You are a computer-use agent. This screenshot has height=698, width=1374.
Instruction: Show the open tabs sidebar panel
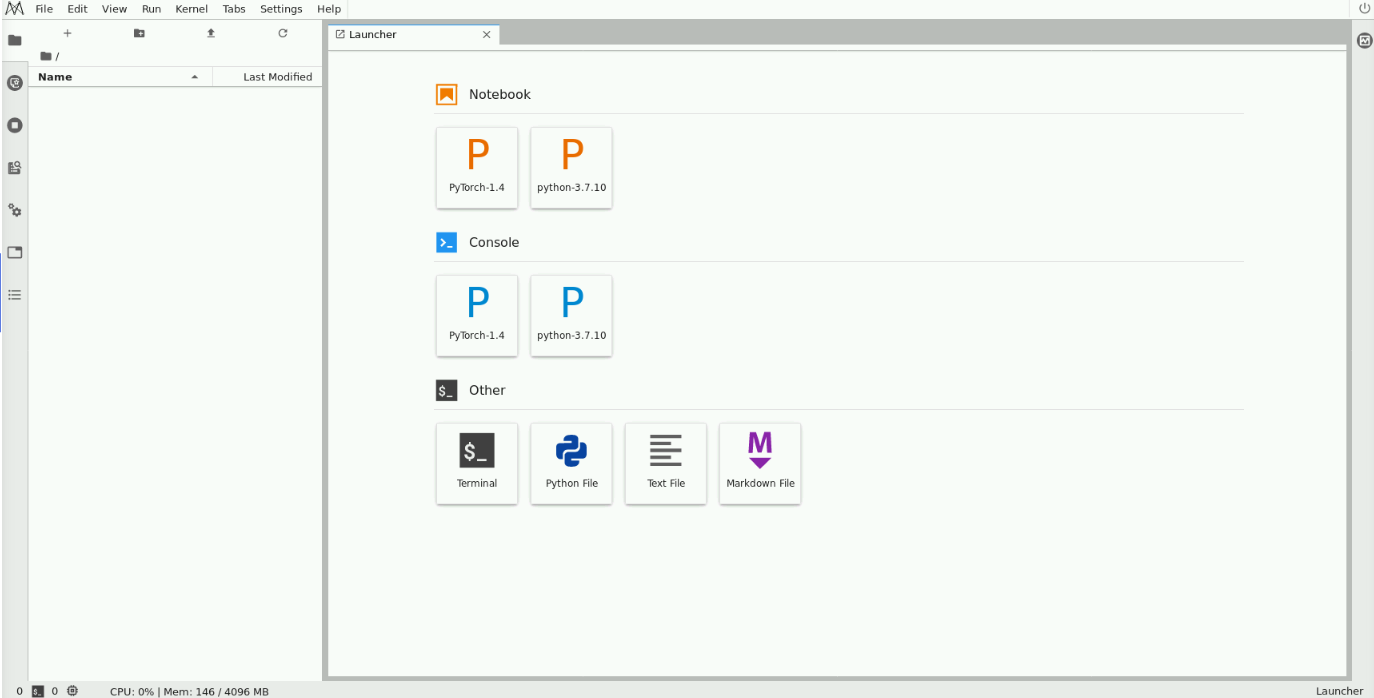click(x=14, y=252)
